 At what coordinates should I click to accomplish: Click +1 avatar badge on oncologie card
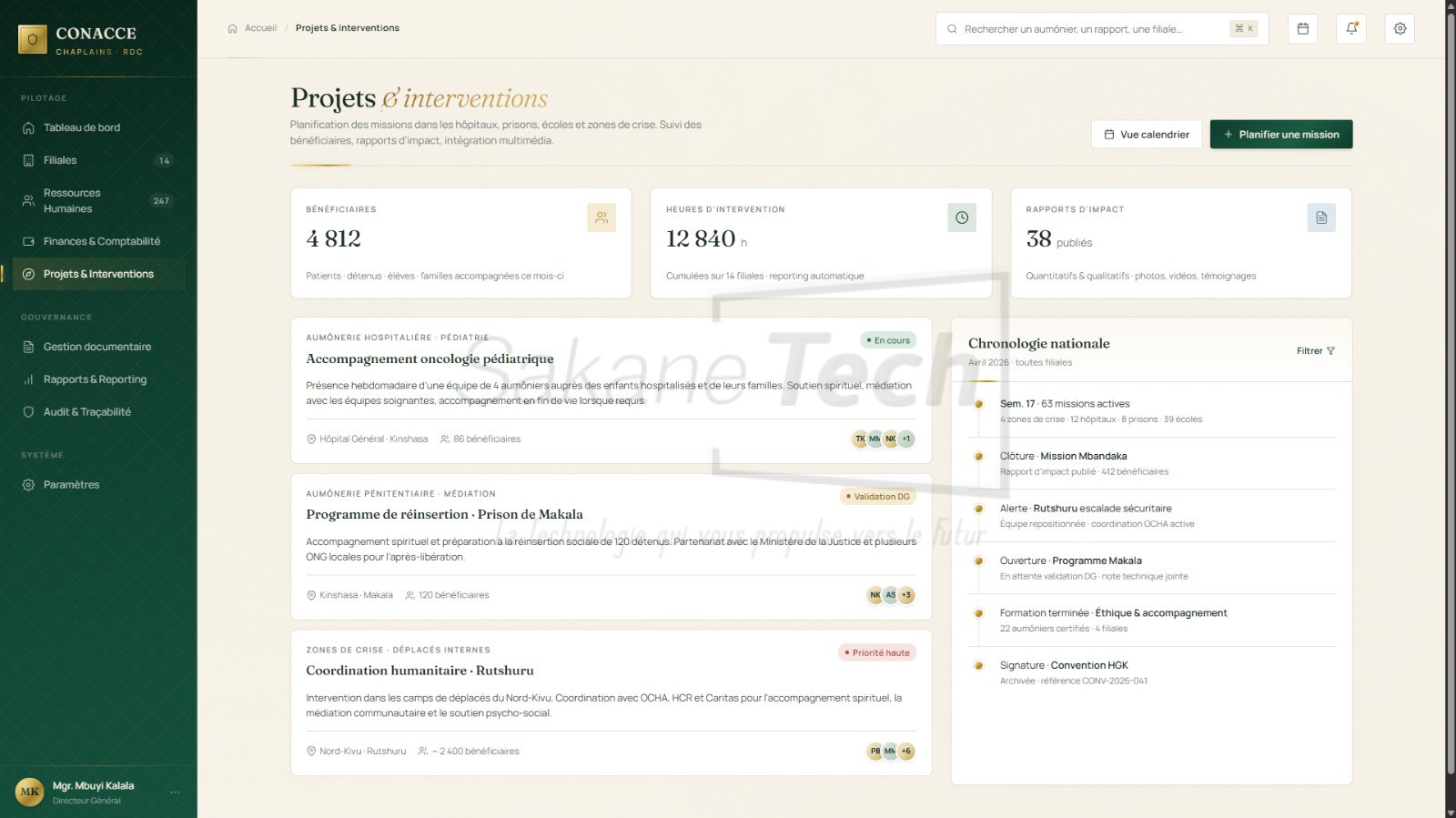tap(906, 439)
